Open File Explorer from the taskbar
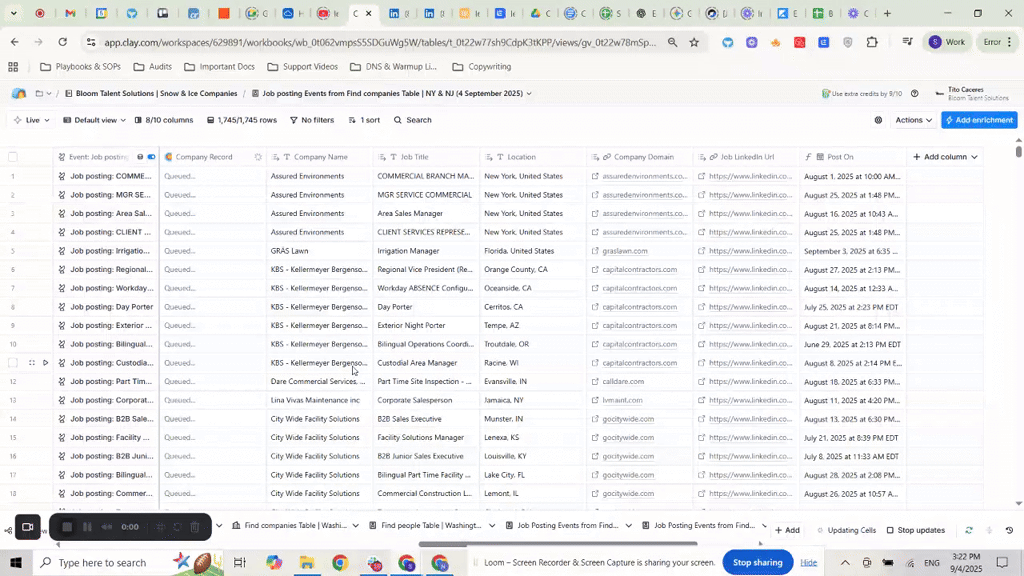1024x576 pixels. (x=307, y=563)
